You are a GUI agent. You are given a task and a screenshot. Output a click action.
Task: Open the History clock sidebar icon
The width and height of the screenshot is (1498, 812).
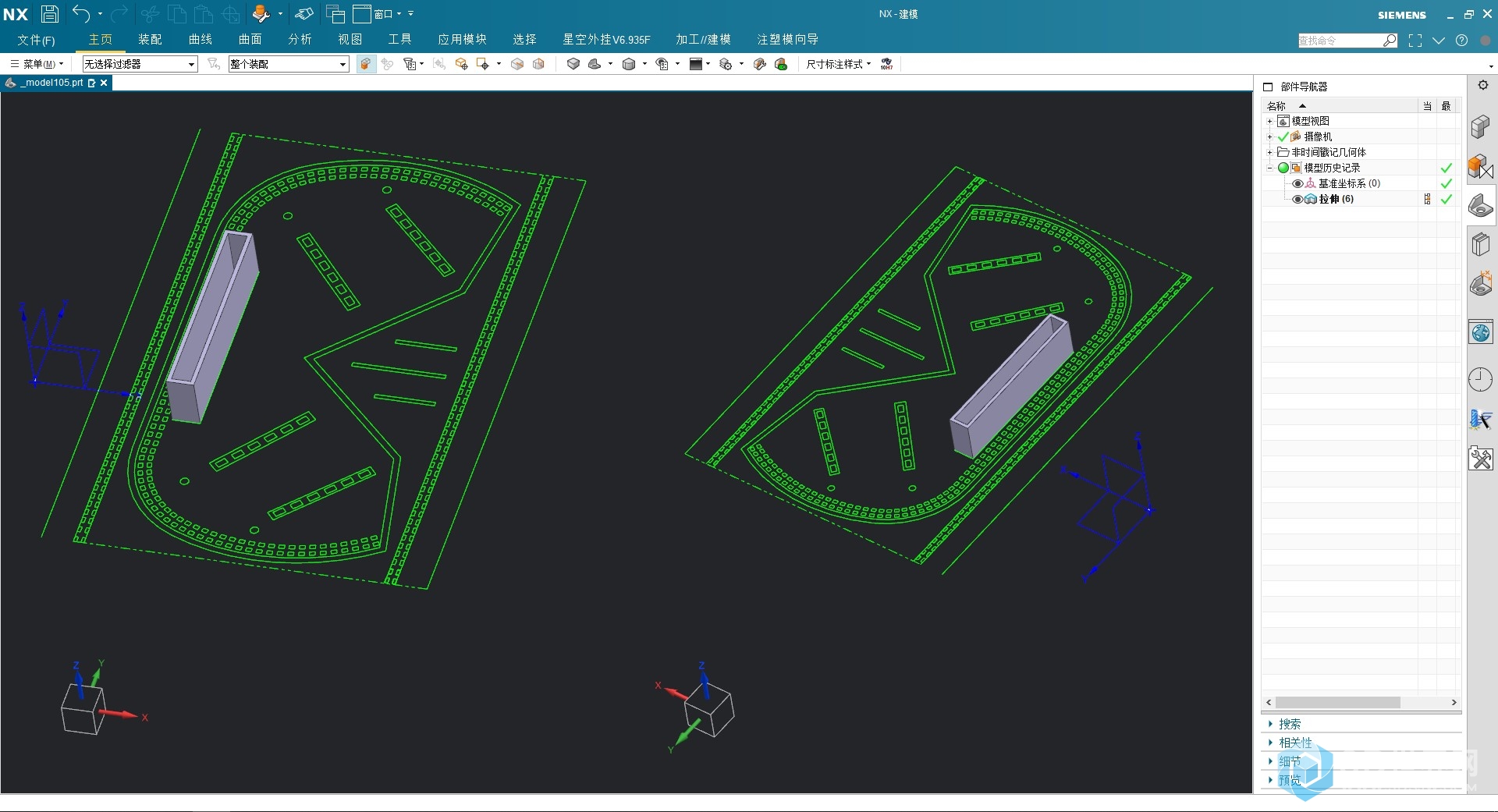click(1481, 380)
